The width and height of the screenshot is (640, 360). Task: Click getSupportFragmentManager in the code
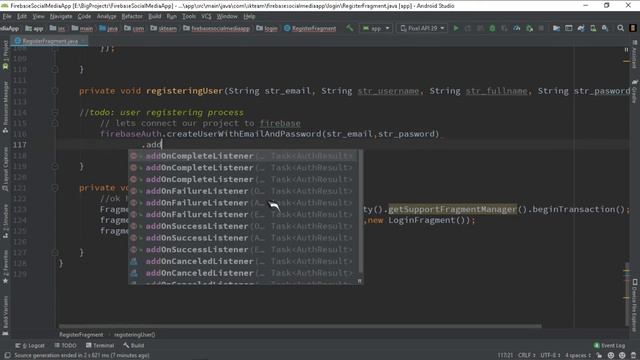tap(452, 209)
